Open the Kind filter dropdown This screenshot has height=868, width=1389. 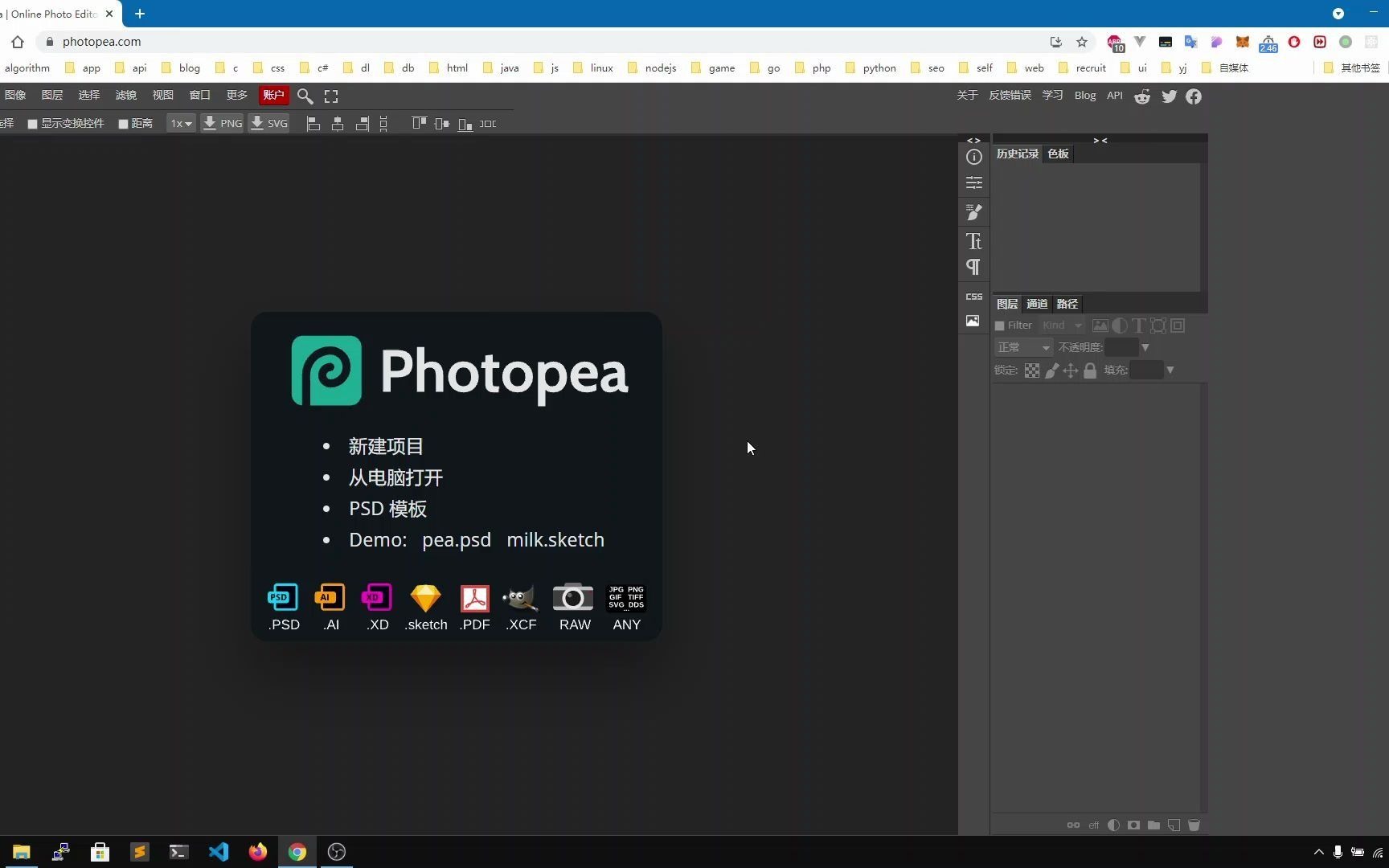point(1062,325)
